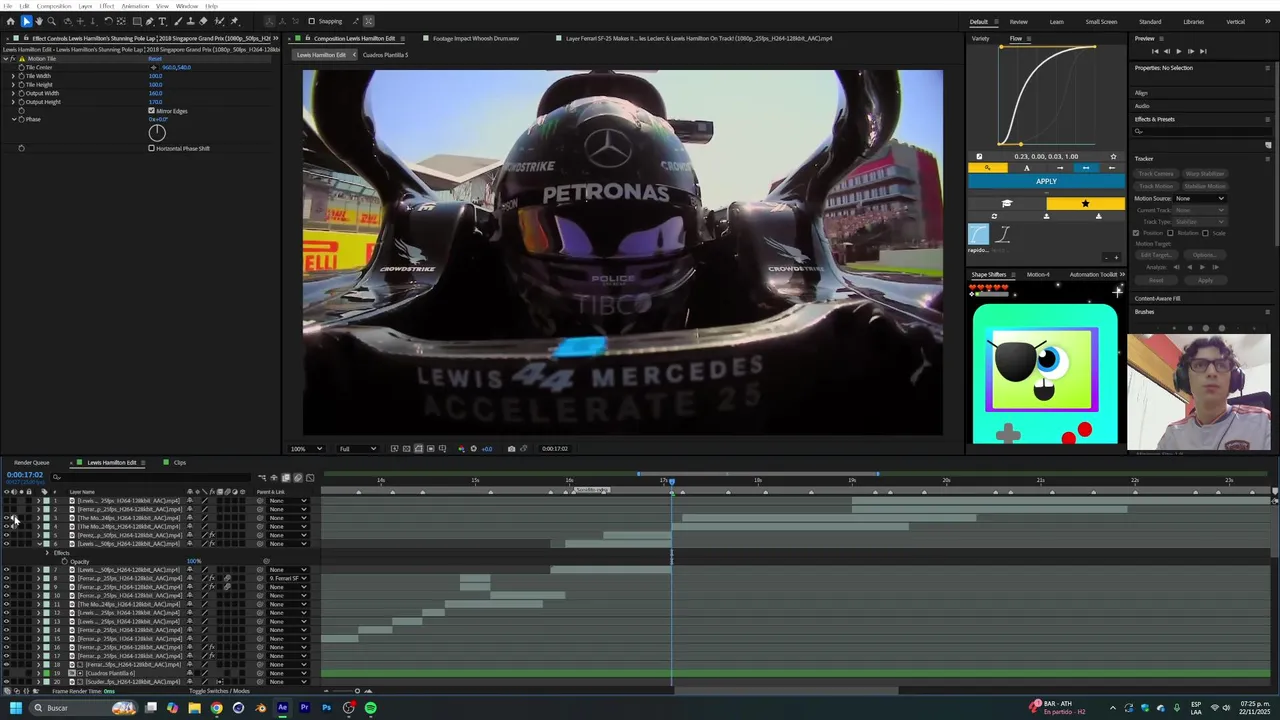Enable the Horizontal Phase Shift checkbox
The width and height of the screenshot is (1280, 720).
(152, 148)
